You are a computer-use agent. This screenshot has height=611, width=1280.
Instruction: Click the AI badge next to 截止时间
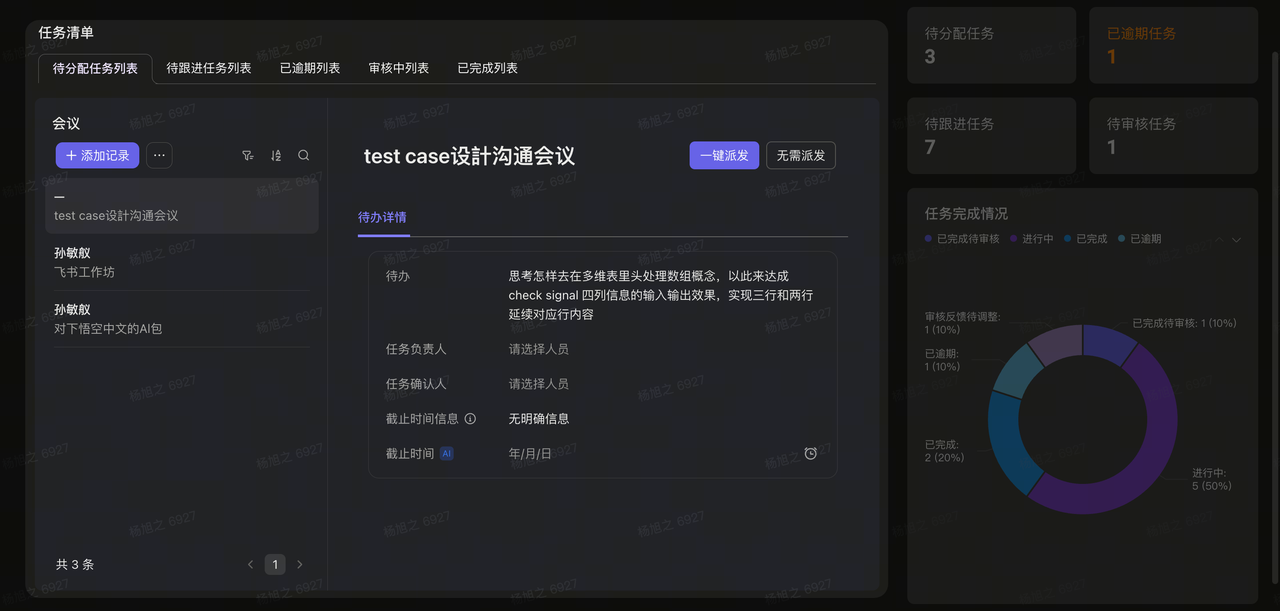tap(447, 454)
